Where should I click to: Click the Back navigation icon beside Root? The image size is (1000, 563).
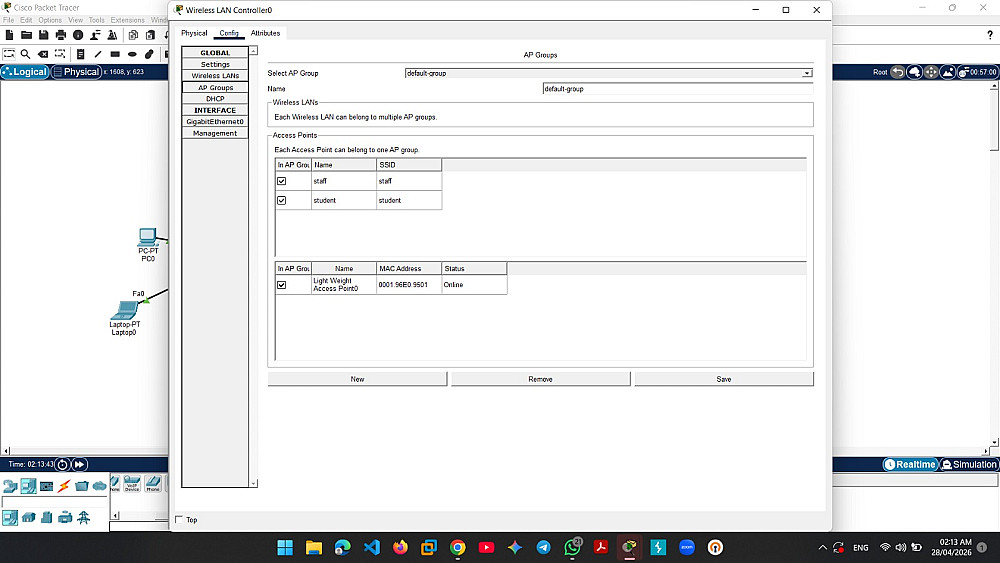tap(897, 72)
